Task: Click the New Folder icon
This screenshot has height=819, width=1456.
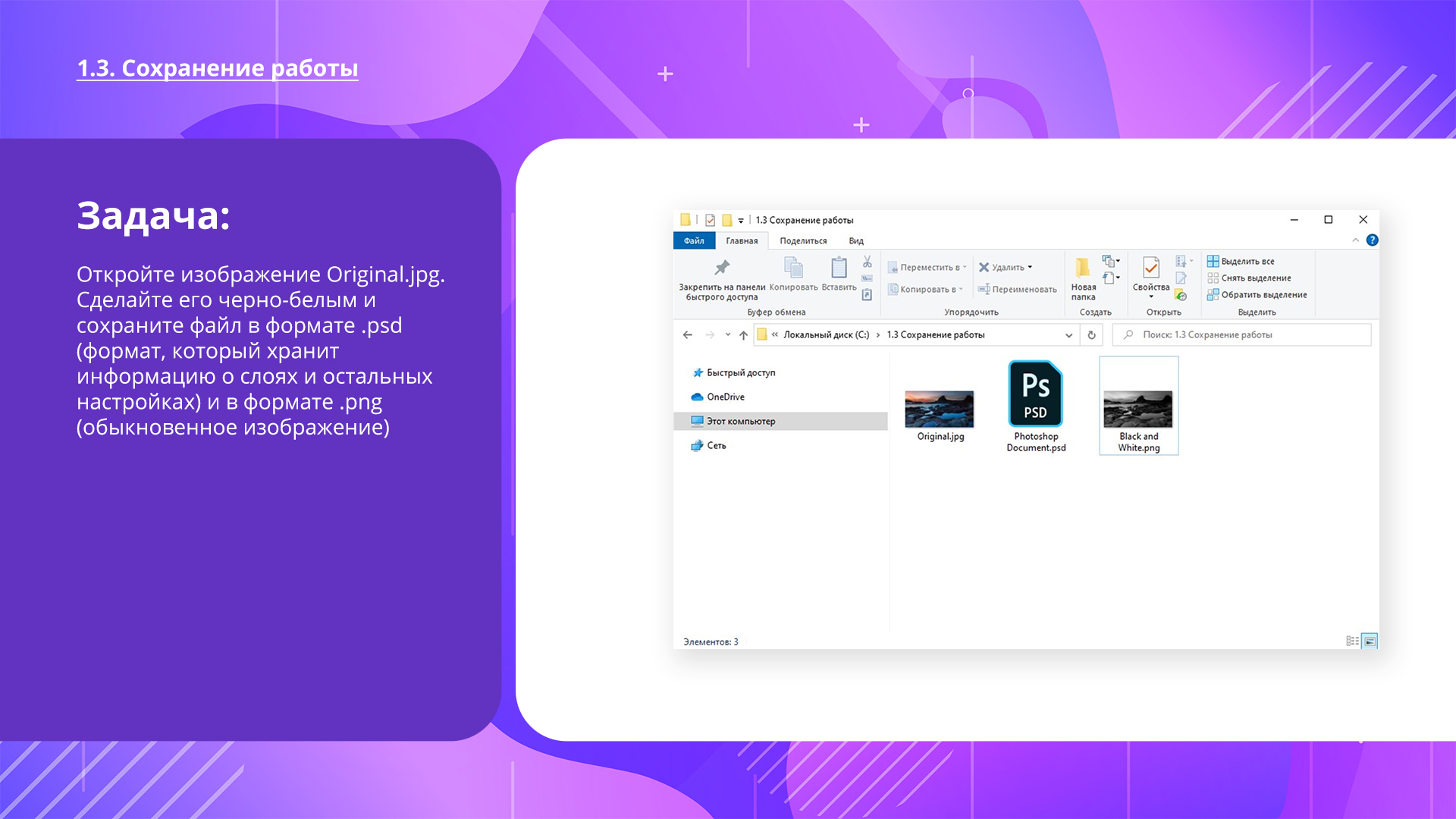Action: click(1083, 268)
